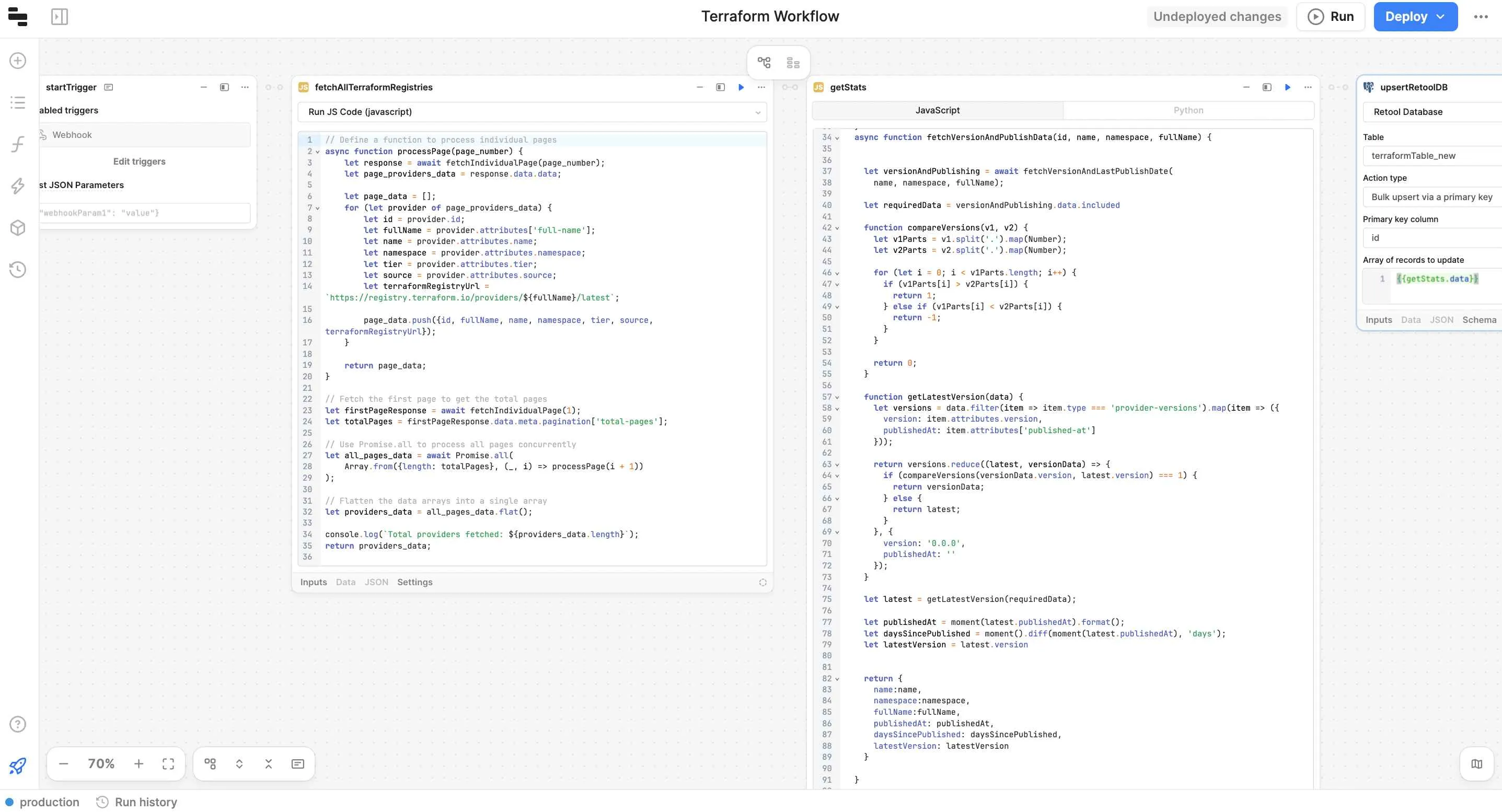The width and height of the screenshot is (1502, 812).
Task: Zoom in the canvas with plus
Action: [x=139, y=763]
